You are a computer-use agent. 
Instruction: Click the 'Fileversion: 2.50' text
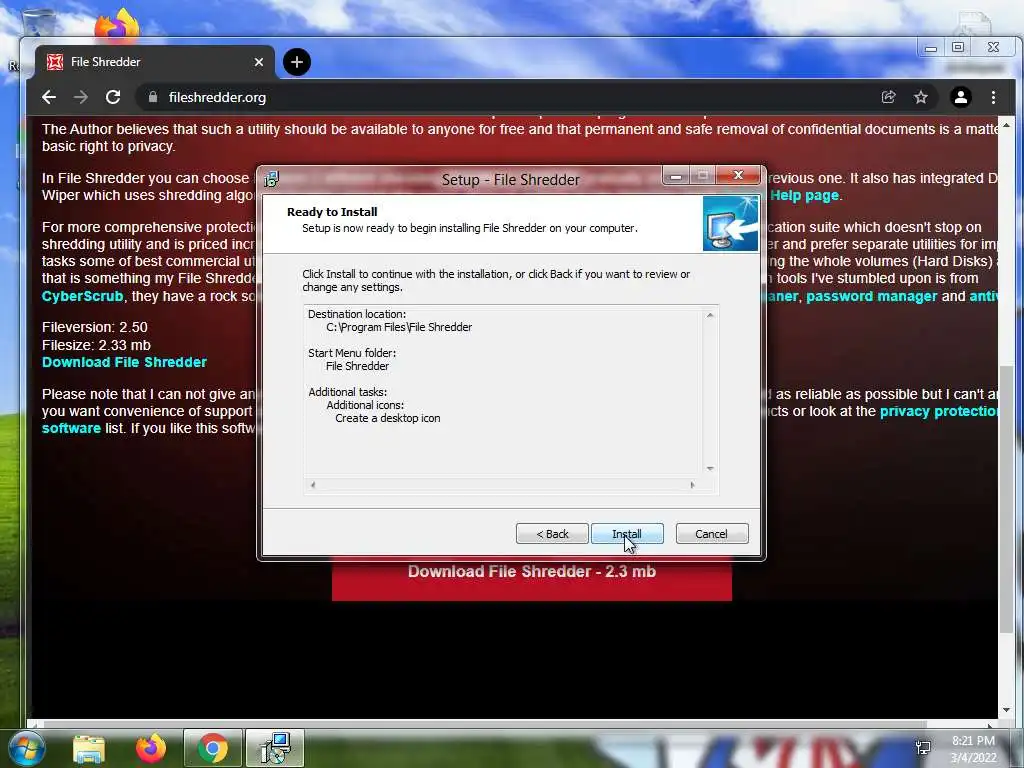(x=95, y=327)
